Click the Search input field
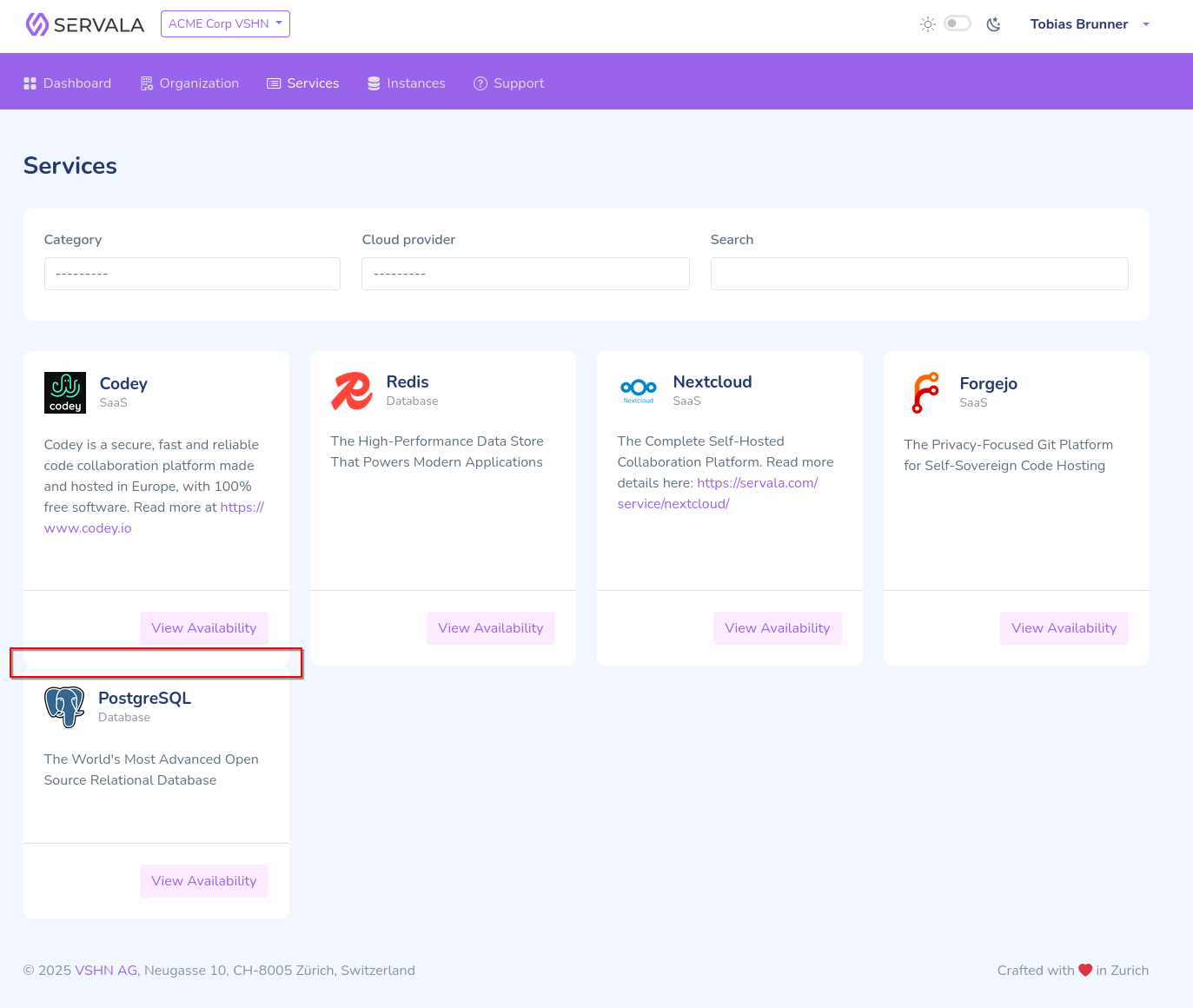 [918, 274]
